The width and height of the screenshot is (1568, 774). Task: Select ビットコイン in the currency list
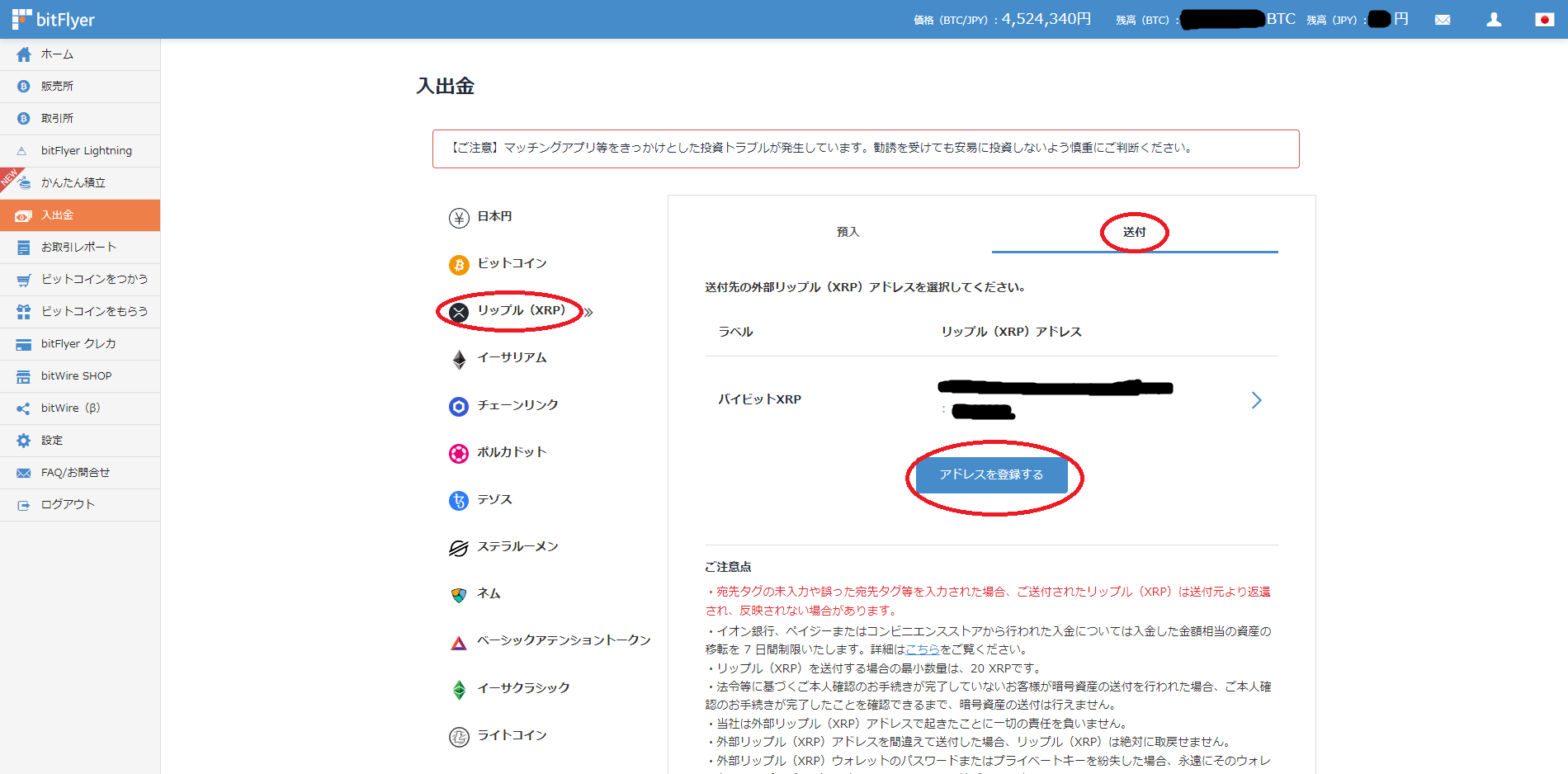(512, 263)
